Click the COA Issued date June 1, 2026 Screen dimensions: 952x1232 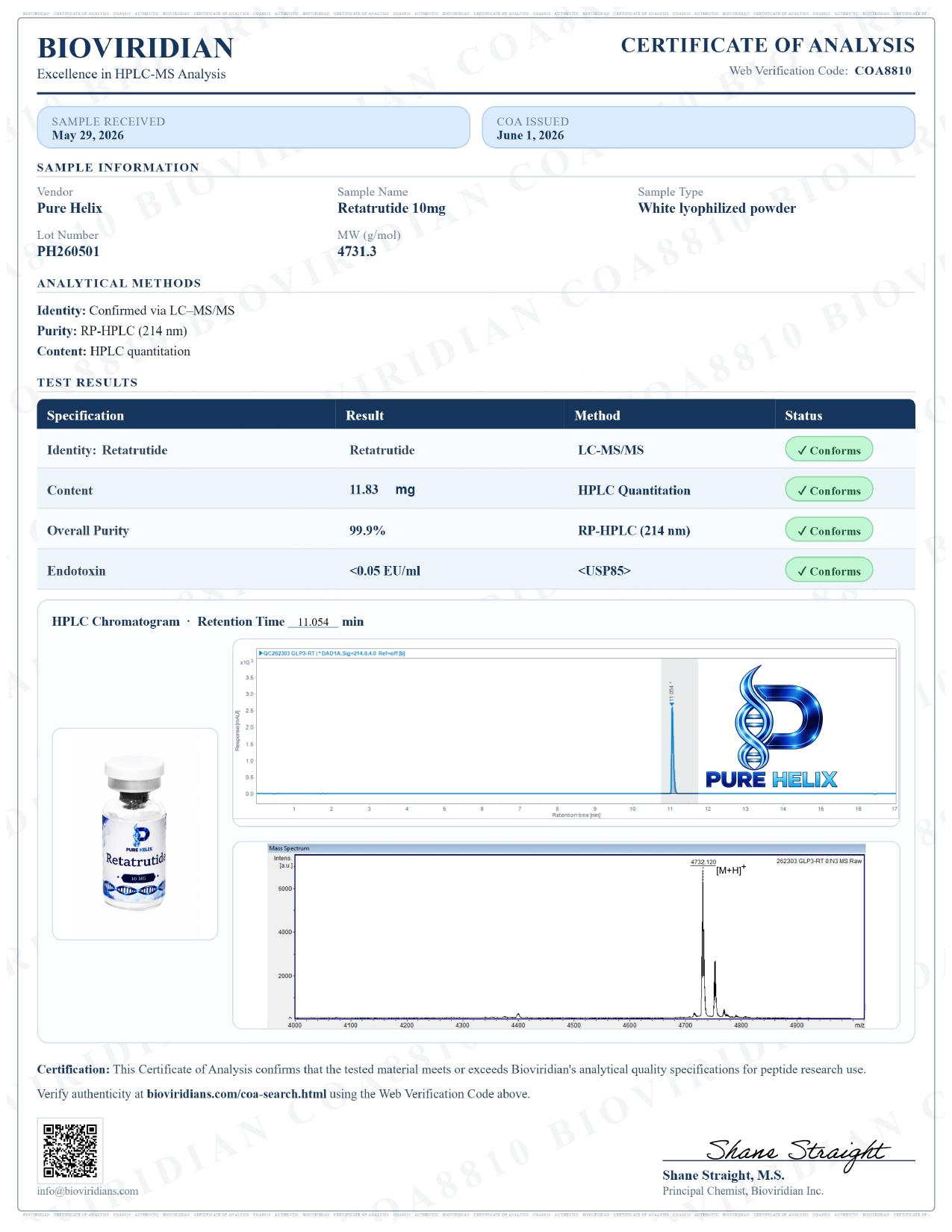coord(530,135)
